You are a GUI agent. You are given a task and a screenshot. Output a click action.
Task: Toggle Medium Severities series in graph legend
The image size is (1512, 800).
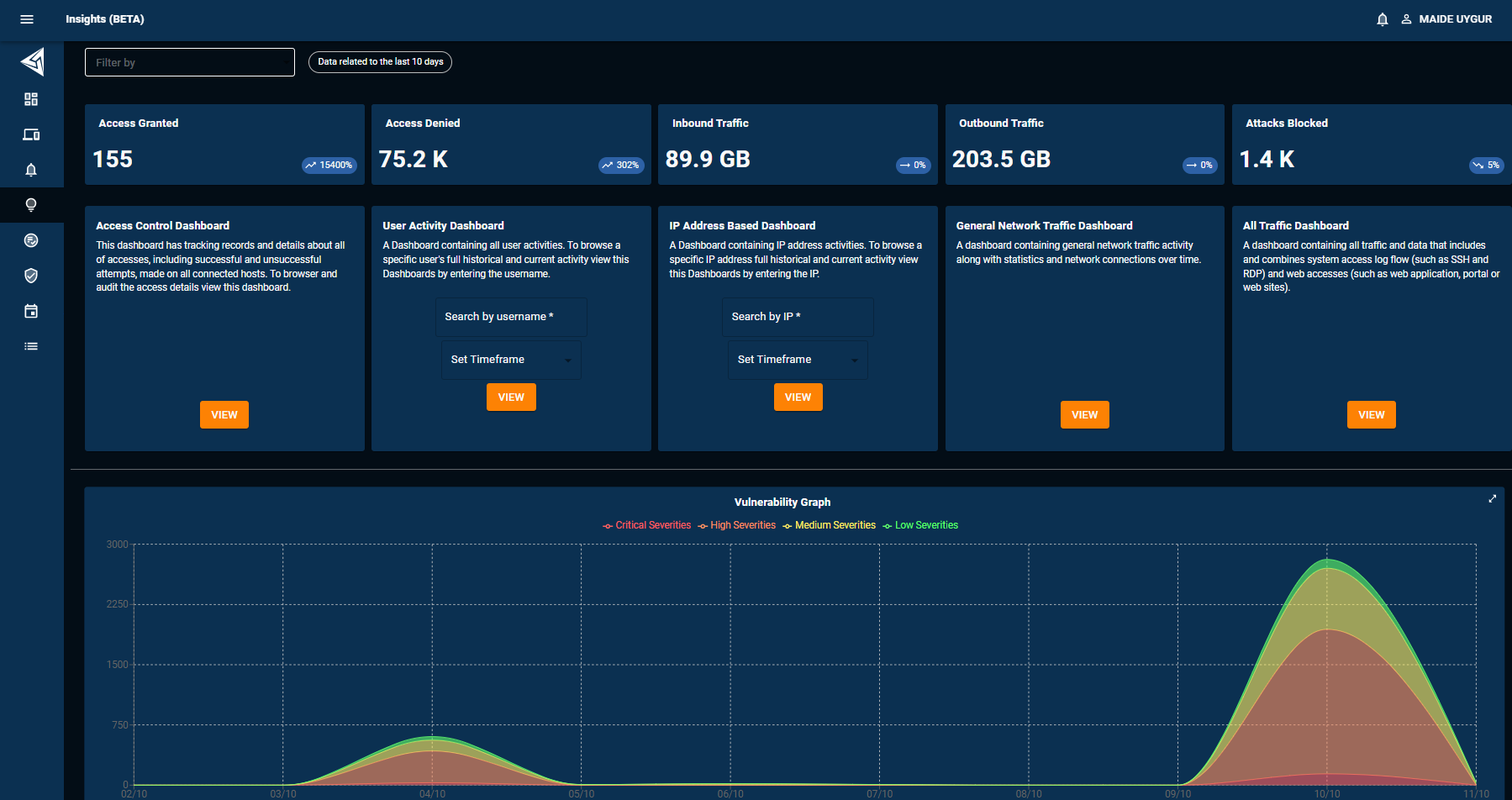829,525
